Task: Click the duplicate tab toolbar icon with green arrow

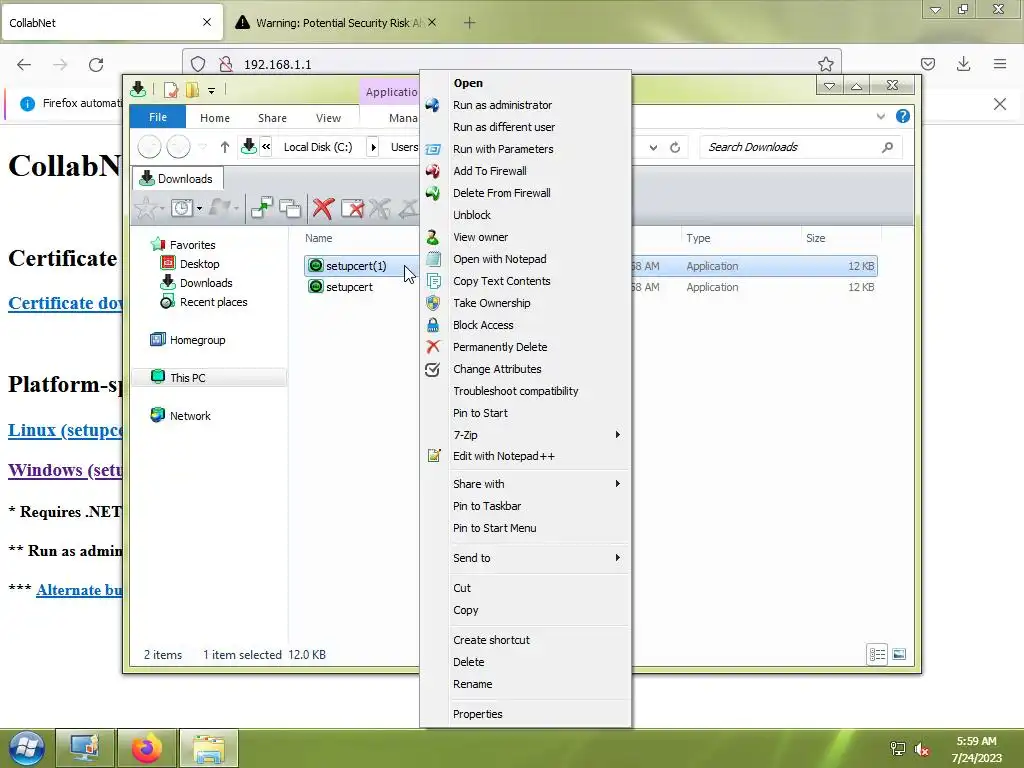Action: click(x=262, y=208)
